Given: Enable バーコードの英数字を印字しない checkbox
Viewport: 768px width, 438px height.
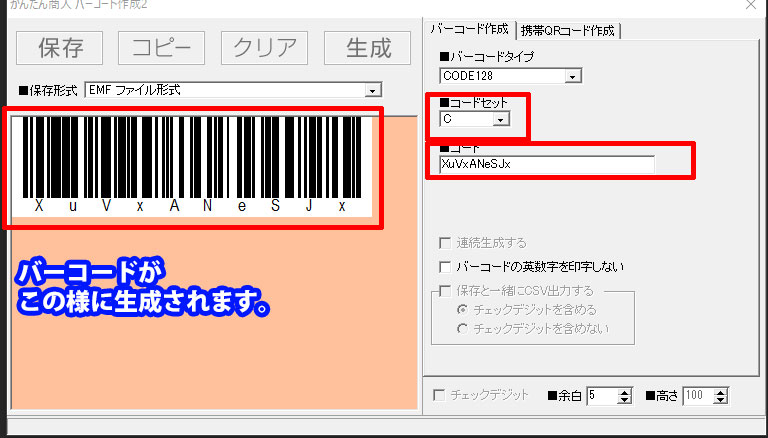Looking at the screenshot, I should tap(446, 267).
